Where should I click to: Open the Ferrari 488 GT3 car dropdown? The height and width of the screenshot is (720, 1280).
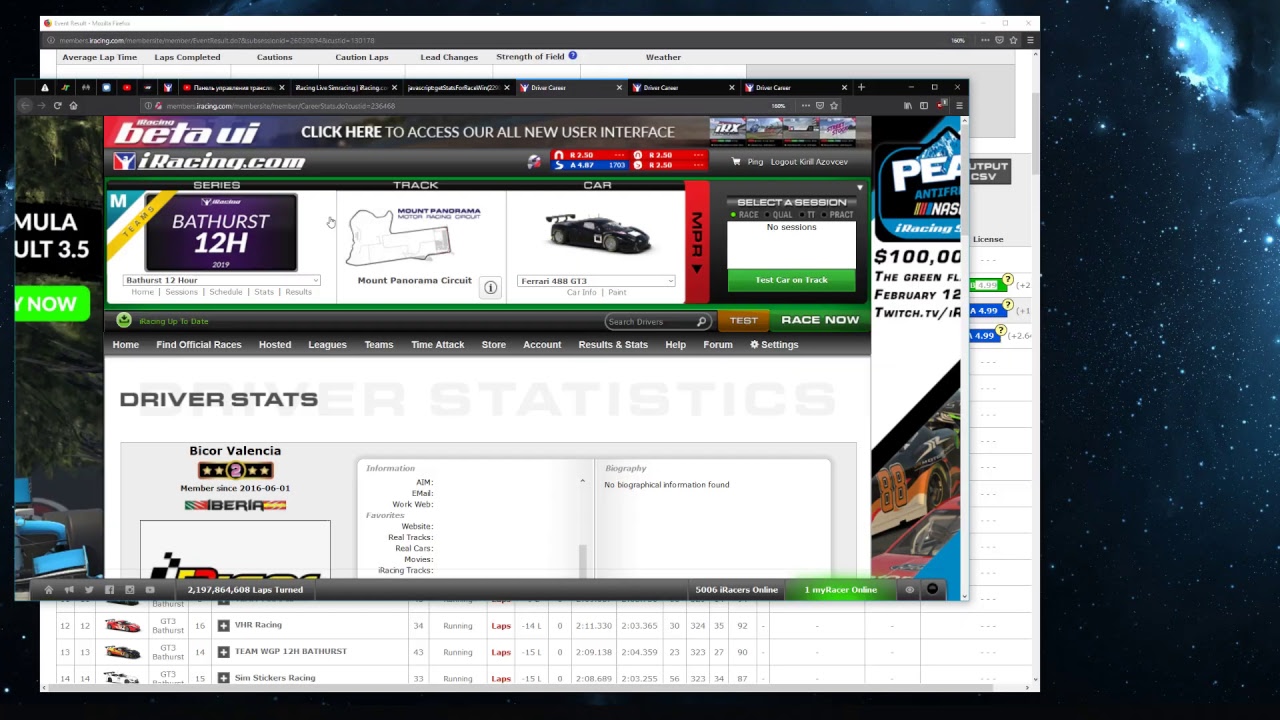click(596, 281)
